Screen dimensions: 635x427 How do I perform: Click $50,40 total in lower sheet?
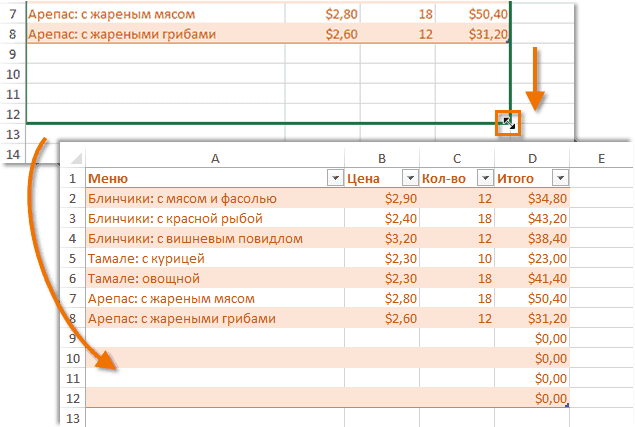tap(532, 299)
